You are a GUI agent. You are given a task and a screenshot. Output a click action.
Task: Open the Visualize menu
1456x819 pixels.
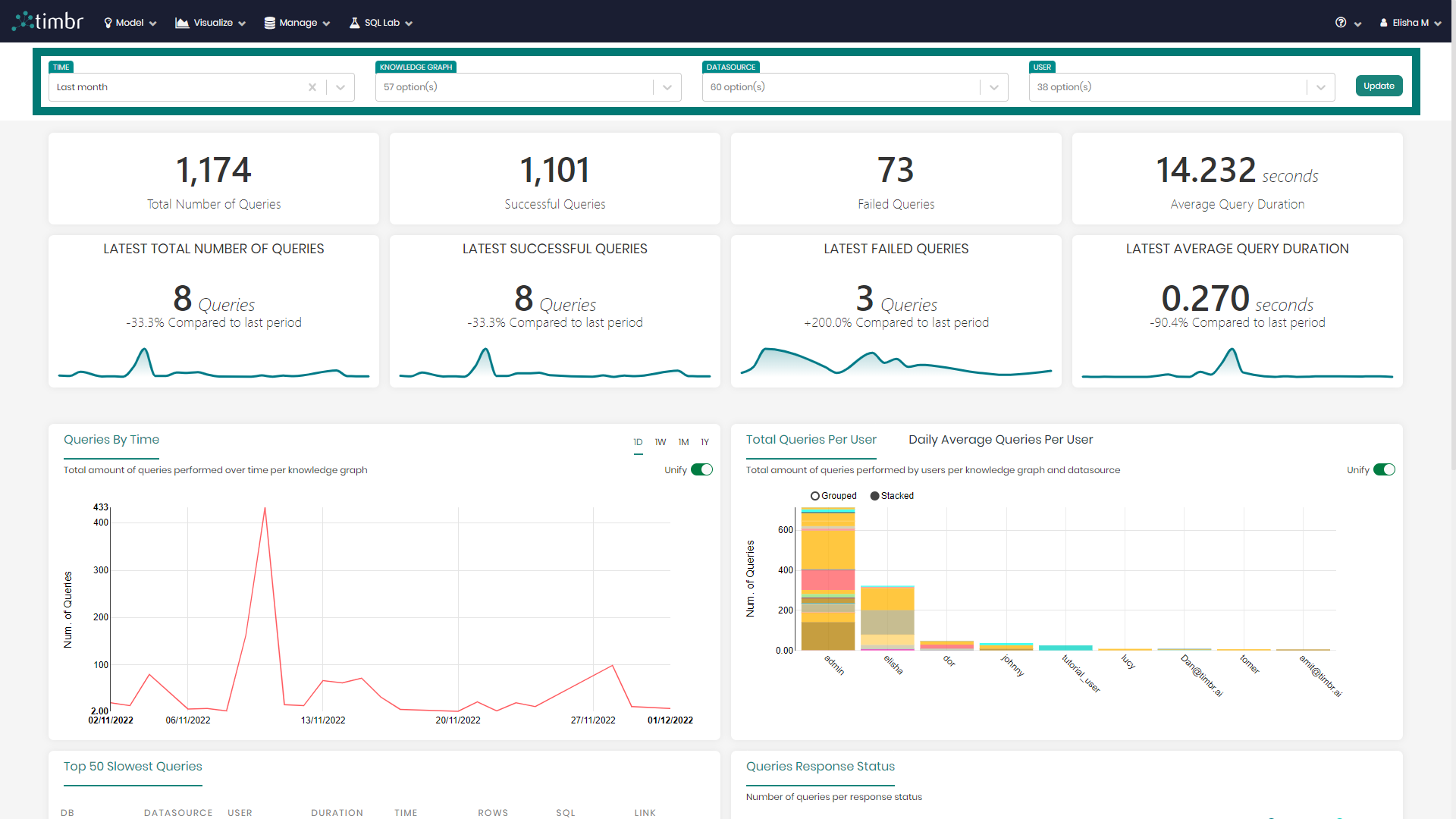(211, 22)
